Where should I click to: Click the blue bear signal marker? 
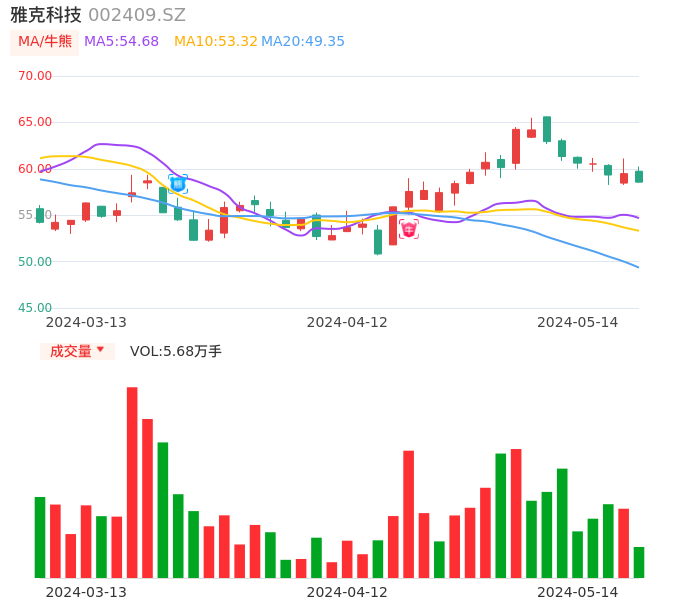pyautogui.click(x=178, y=183)
